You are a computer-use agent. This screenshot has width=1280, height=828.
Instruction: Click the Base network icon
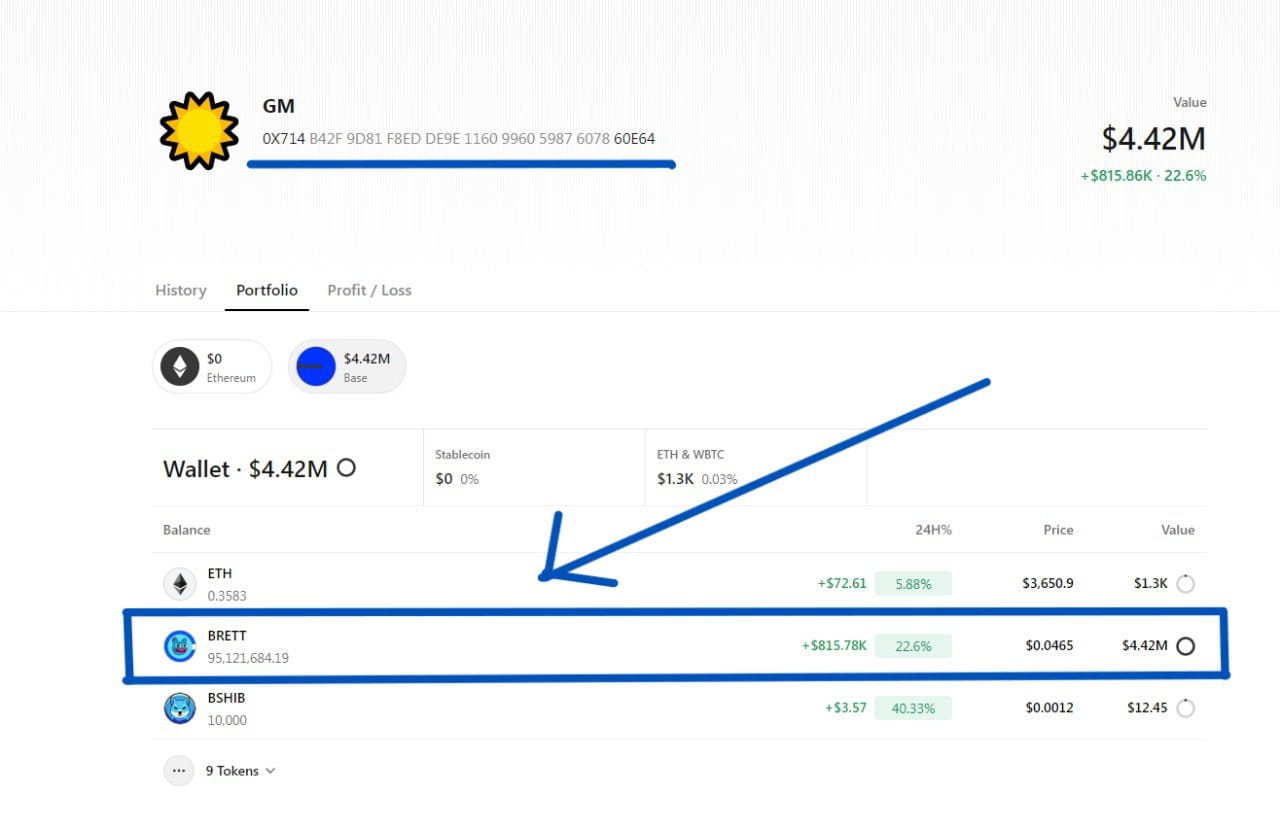click(x=315, y=366)
